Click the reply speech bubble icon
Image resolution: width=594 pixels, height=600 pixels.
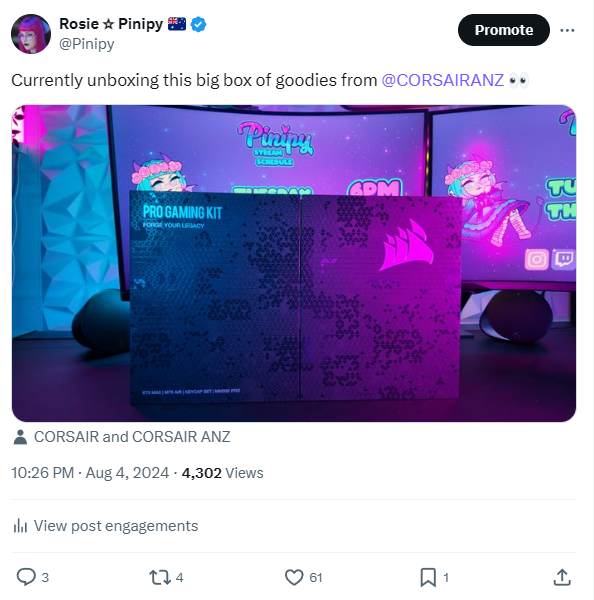click(26, 577)
